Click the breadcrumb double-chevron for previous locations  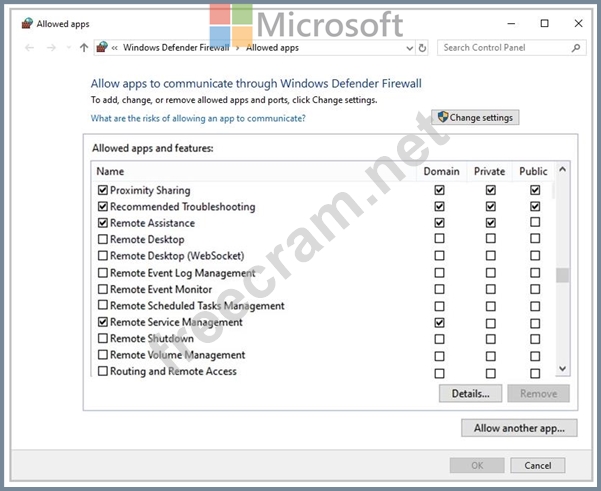116,48
